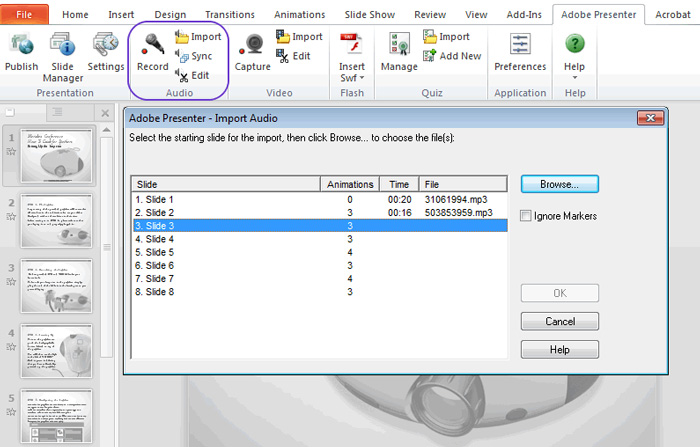Image resolution: width=700 pixels, height=447 pixels.
Task: Open the Home ribbon tab
Action: (x=75, y=14)
